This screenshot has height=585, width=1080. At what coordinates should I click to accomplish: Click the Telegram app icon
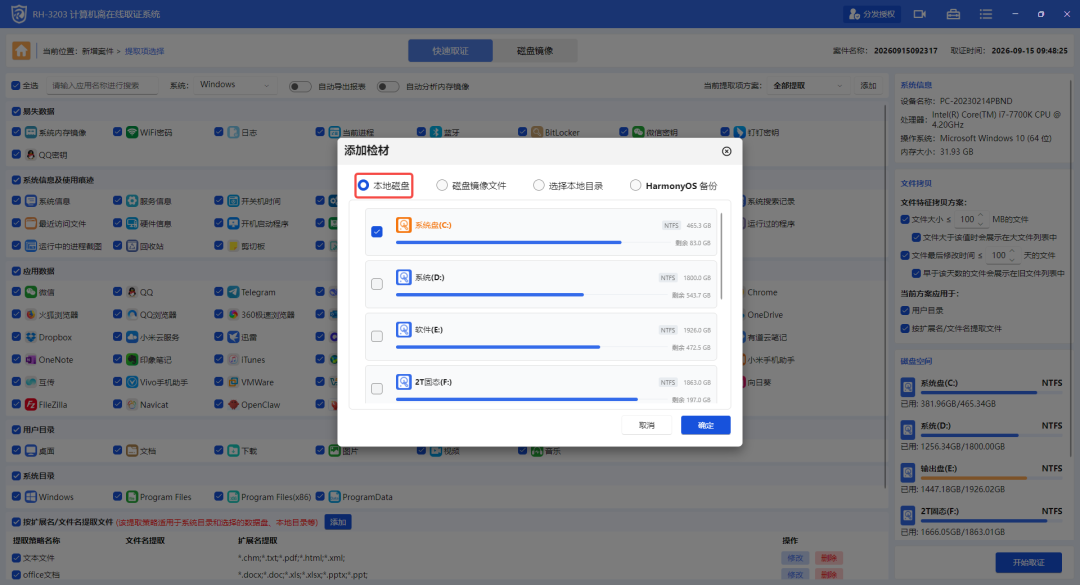[233, 292]
